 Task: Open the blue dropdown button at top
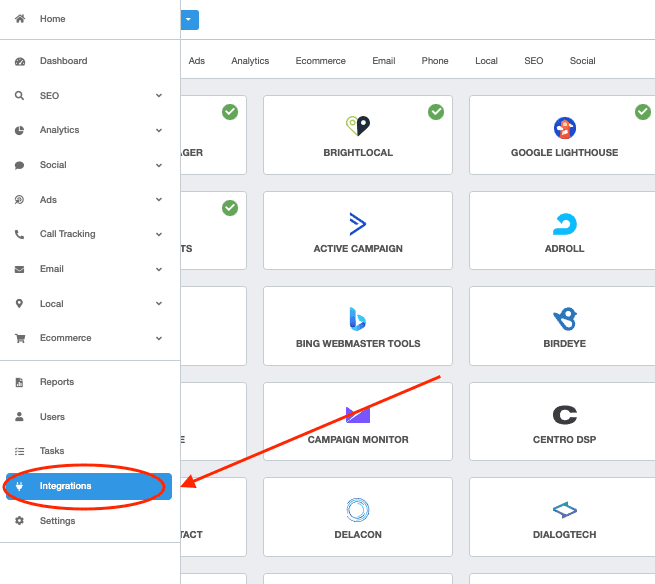(x=190, y=19)
